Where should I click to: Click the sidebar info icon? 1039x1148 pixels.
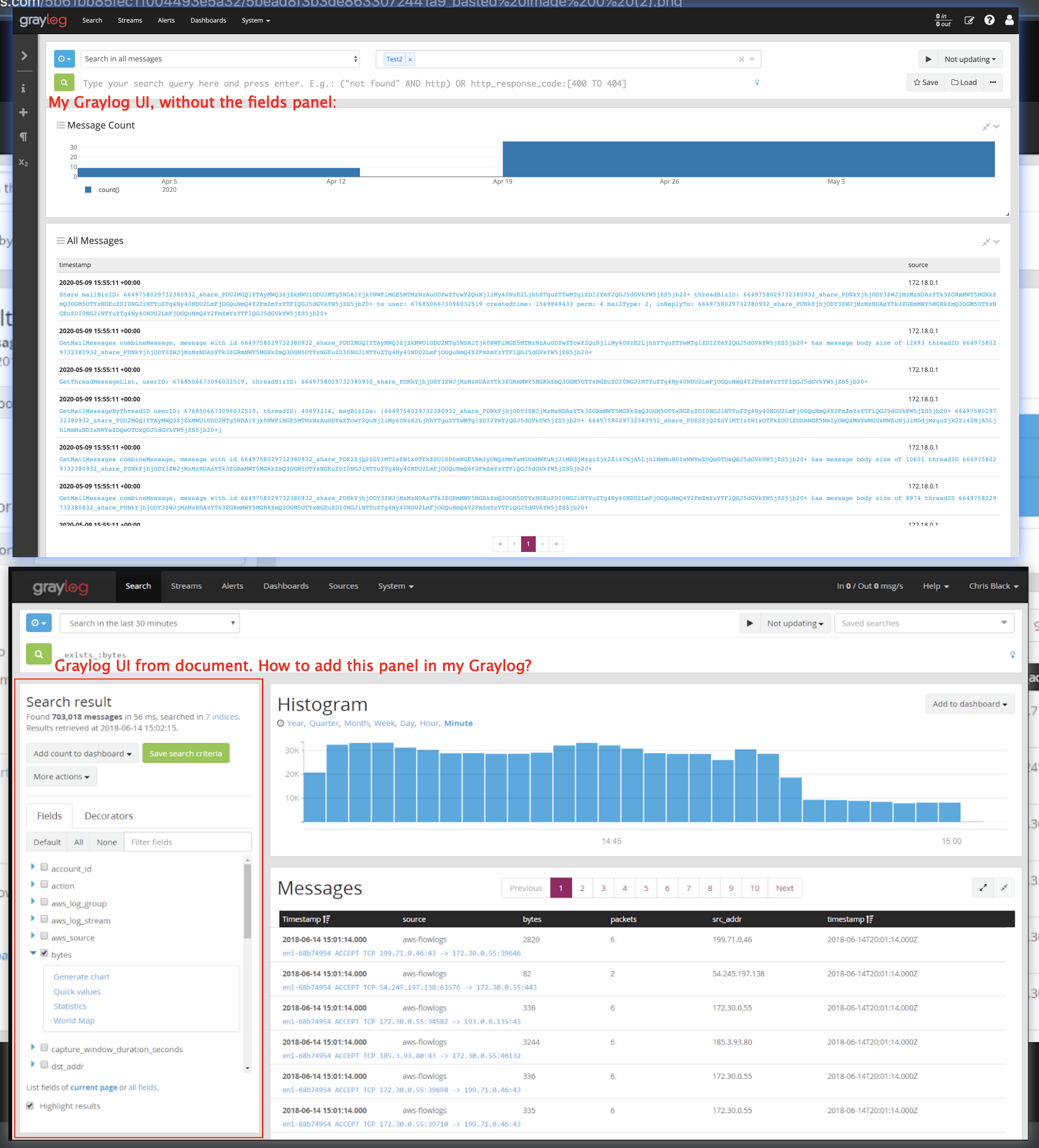[x=24, y=88]
